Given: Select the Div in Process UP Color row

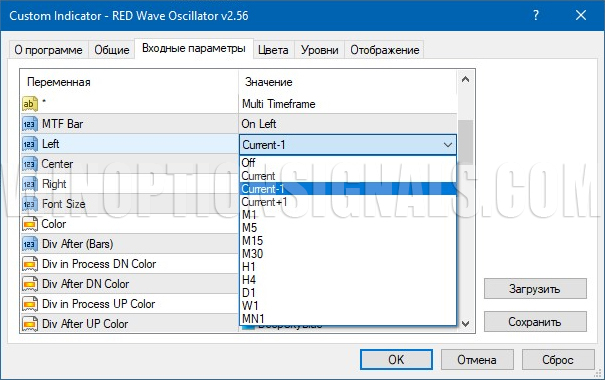Looking at the screenshot, I should (x=130, y=304).
